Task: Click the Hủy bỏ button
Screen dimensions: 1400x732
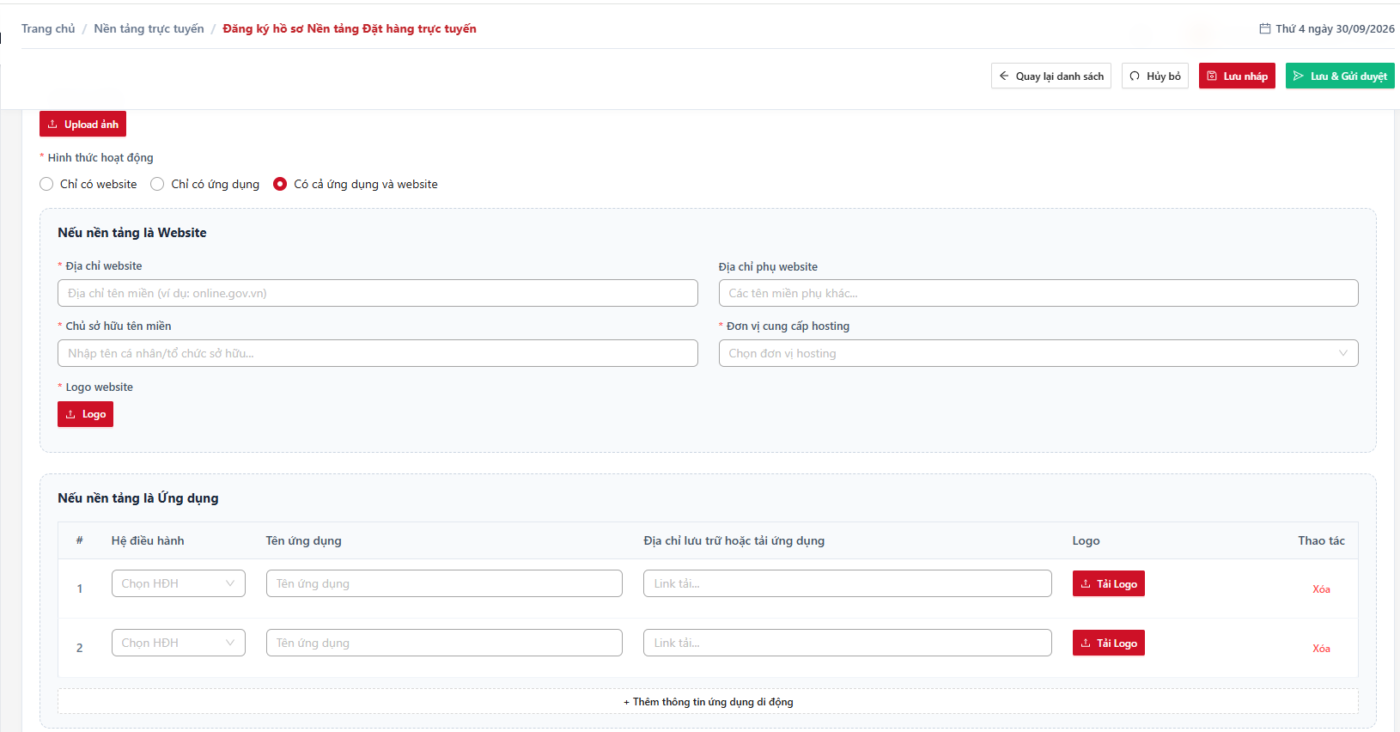Action: pyautogui.click(x=1155, y=76)
